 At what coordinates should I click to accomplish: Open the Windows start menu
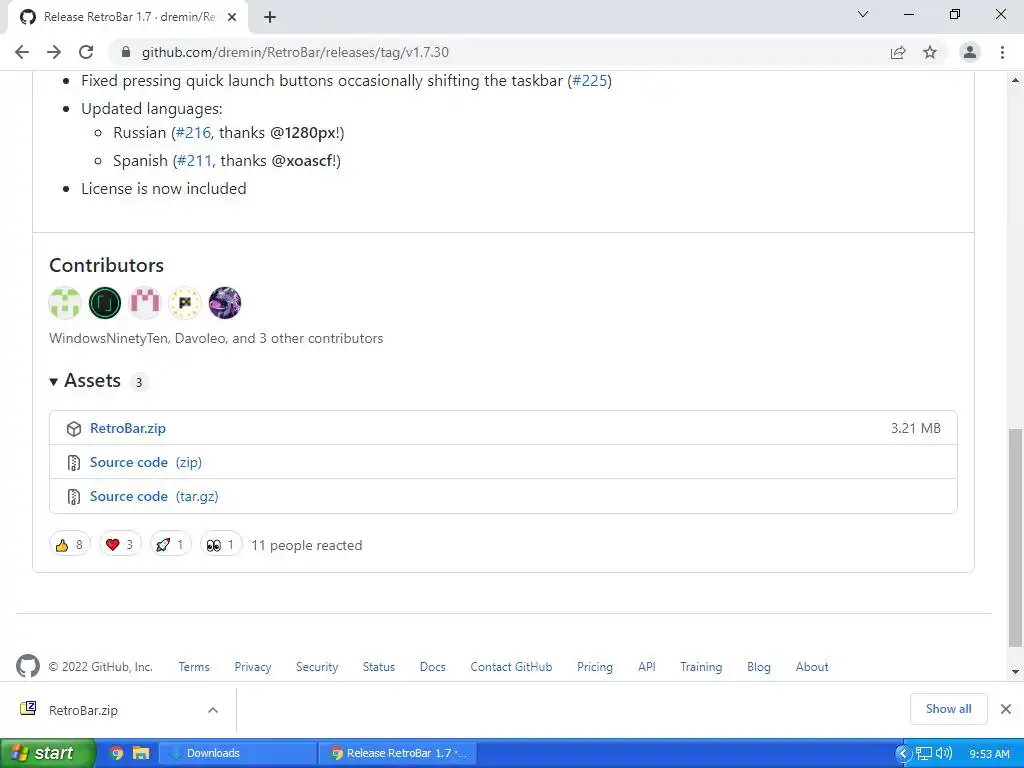[48, 753]
